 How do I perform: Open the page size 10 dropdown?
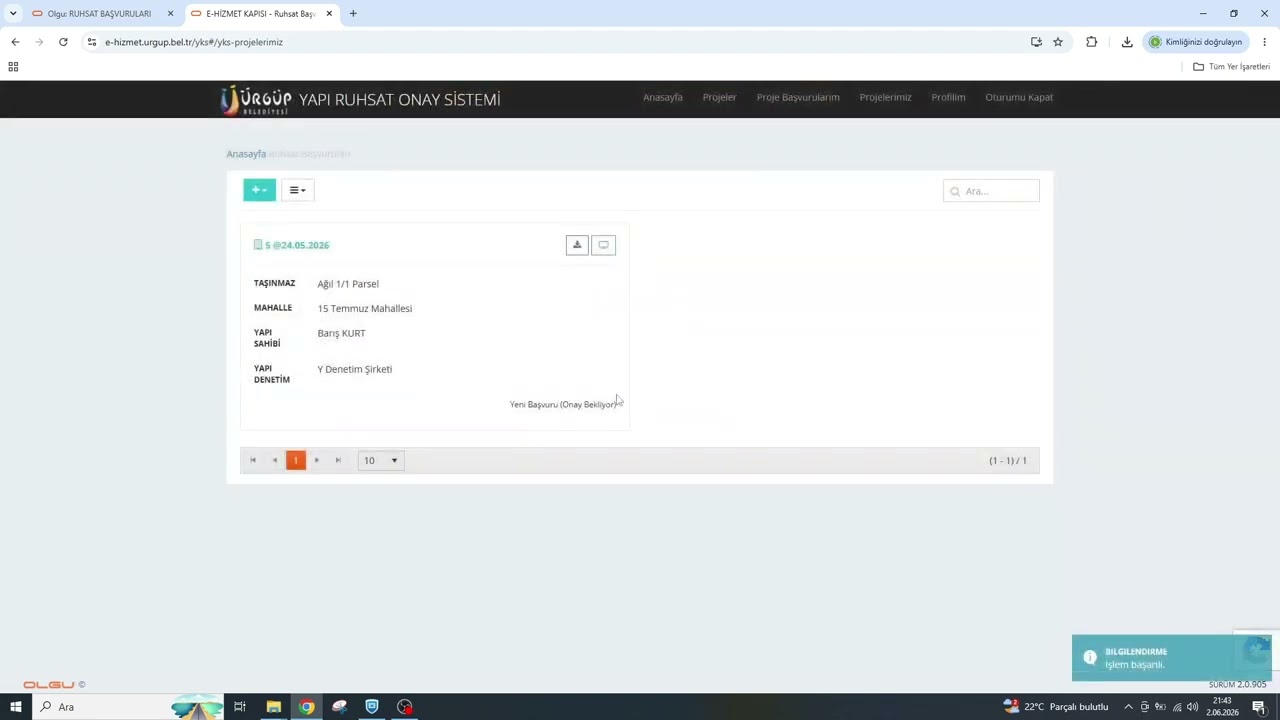click(x=381, y=460)
